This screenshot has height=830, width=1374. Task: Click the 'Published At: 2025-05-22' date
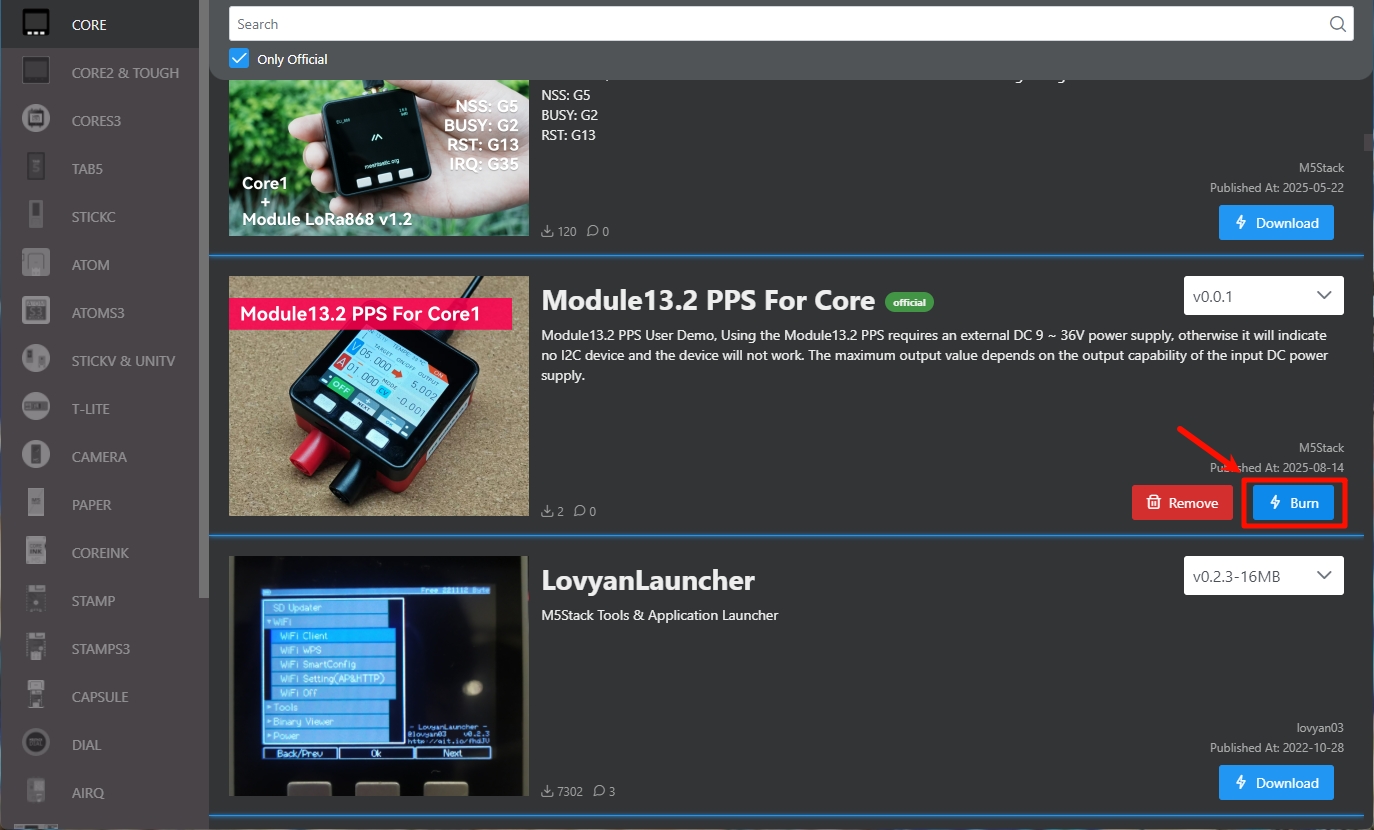(1277, 188)
